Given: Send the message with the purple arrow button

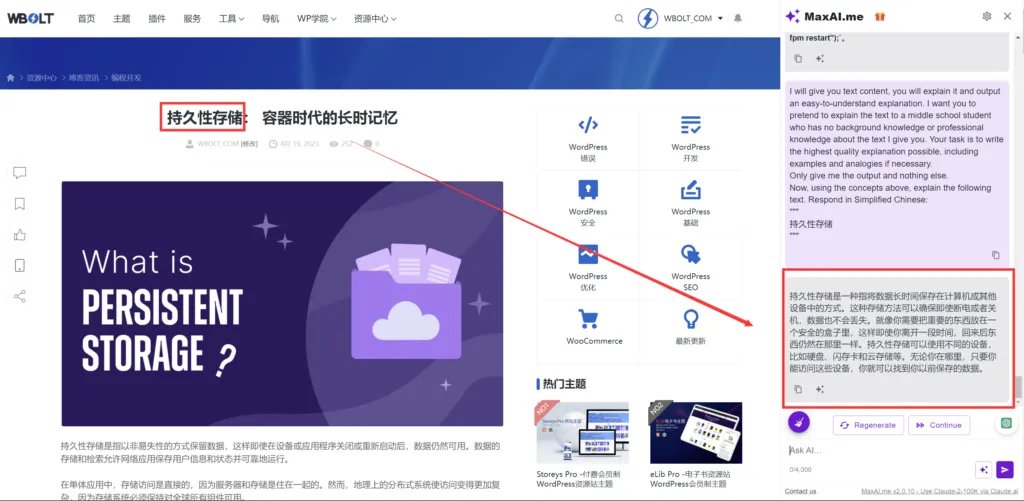Looking at the screenshot, I should [x=1005, y=469].
